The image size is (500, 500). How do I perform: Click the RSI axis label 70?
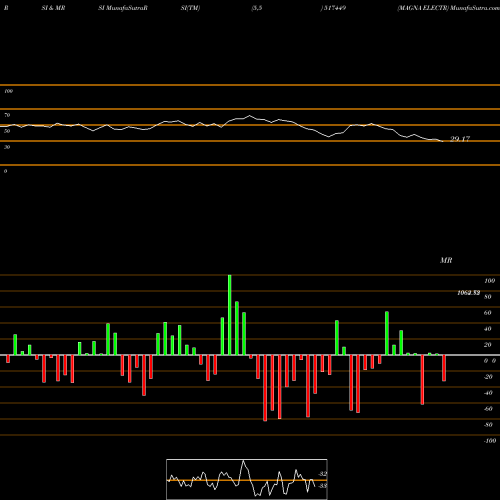pos(7,115)
